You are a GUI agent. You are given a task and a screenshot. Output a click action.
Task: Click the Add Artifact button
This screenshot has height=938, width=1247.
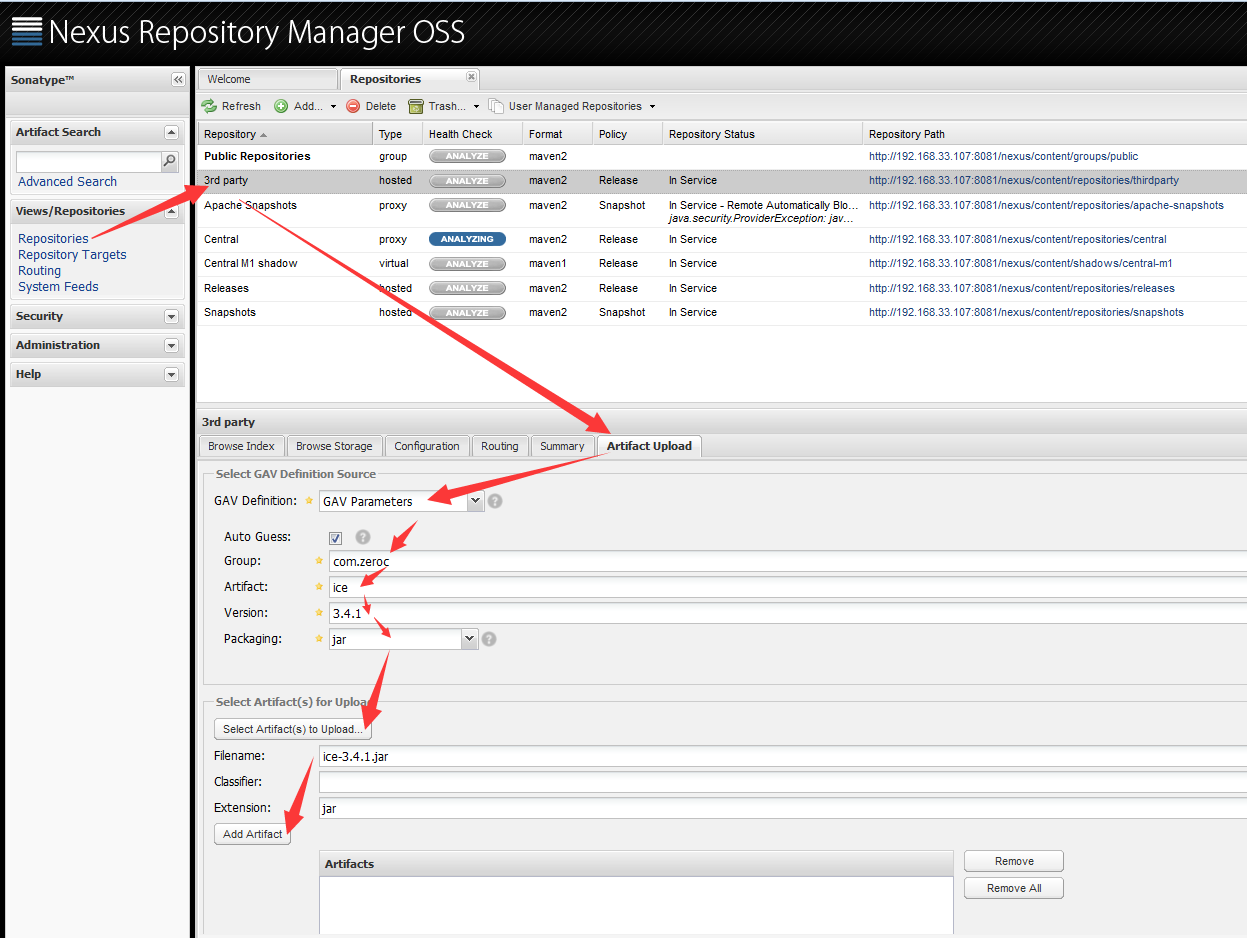tap(252, 834)
